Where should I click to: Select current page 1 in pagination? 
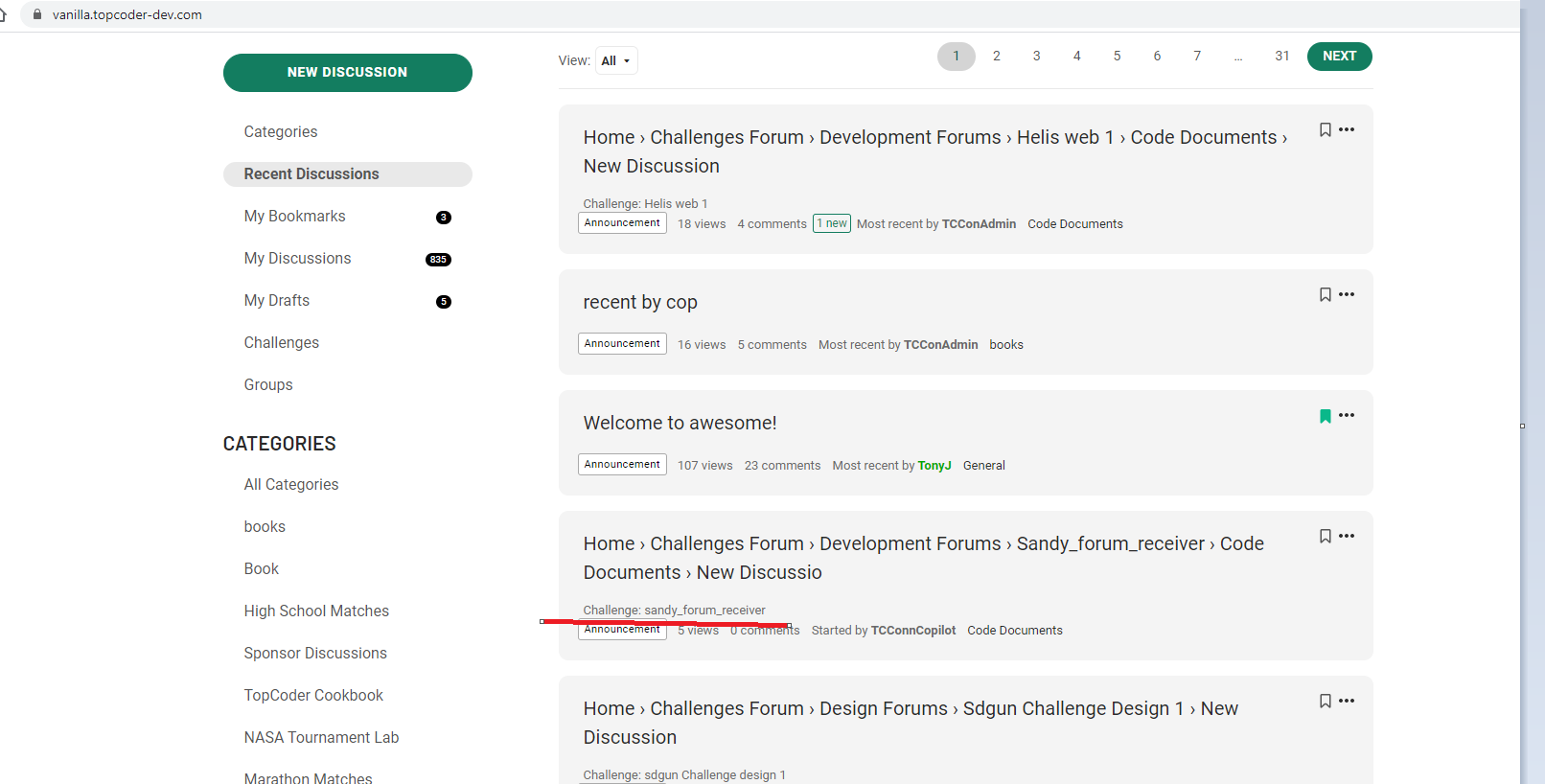(x=956, y=56)
